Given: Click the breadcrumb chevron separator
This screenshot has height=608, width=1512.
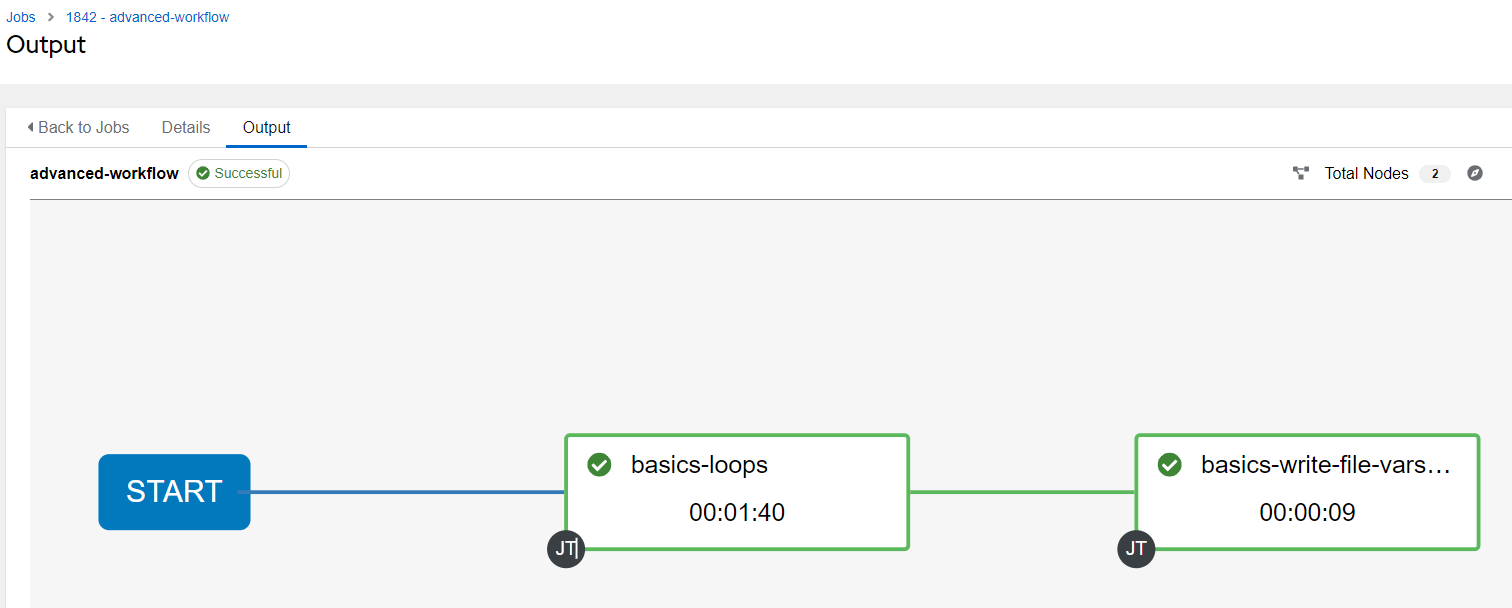Looking at the screenshot, I should pyautogui.click(x=51, y=17).
